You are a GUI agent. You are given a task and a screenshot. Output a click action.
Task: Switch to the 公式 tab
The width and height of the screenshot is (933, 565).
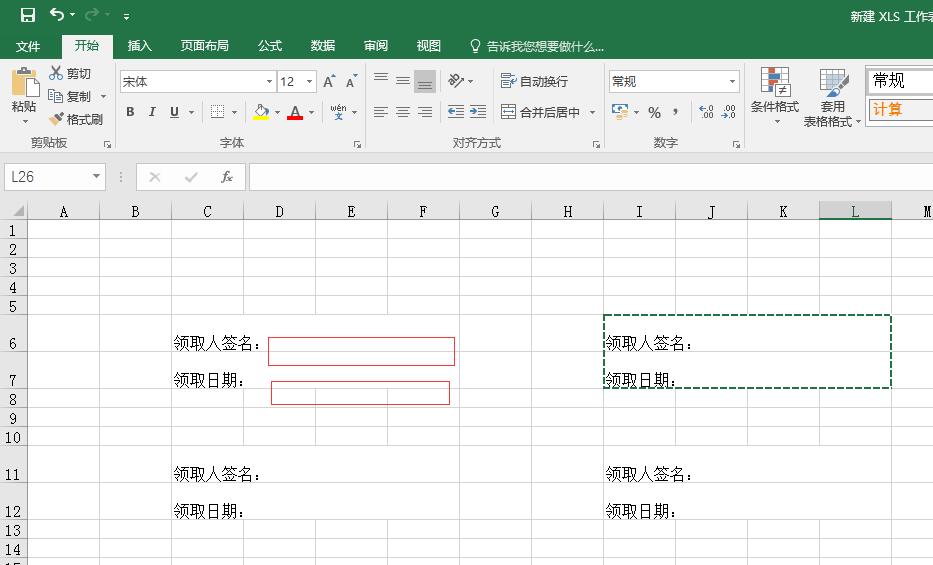point(270,46)
